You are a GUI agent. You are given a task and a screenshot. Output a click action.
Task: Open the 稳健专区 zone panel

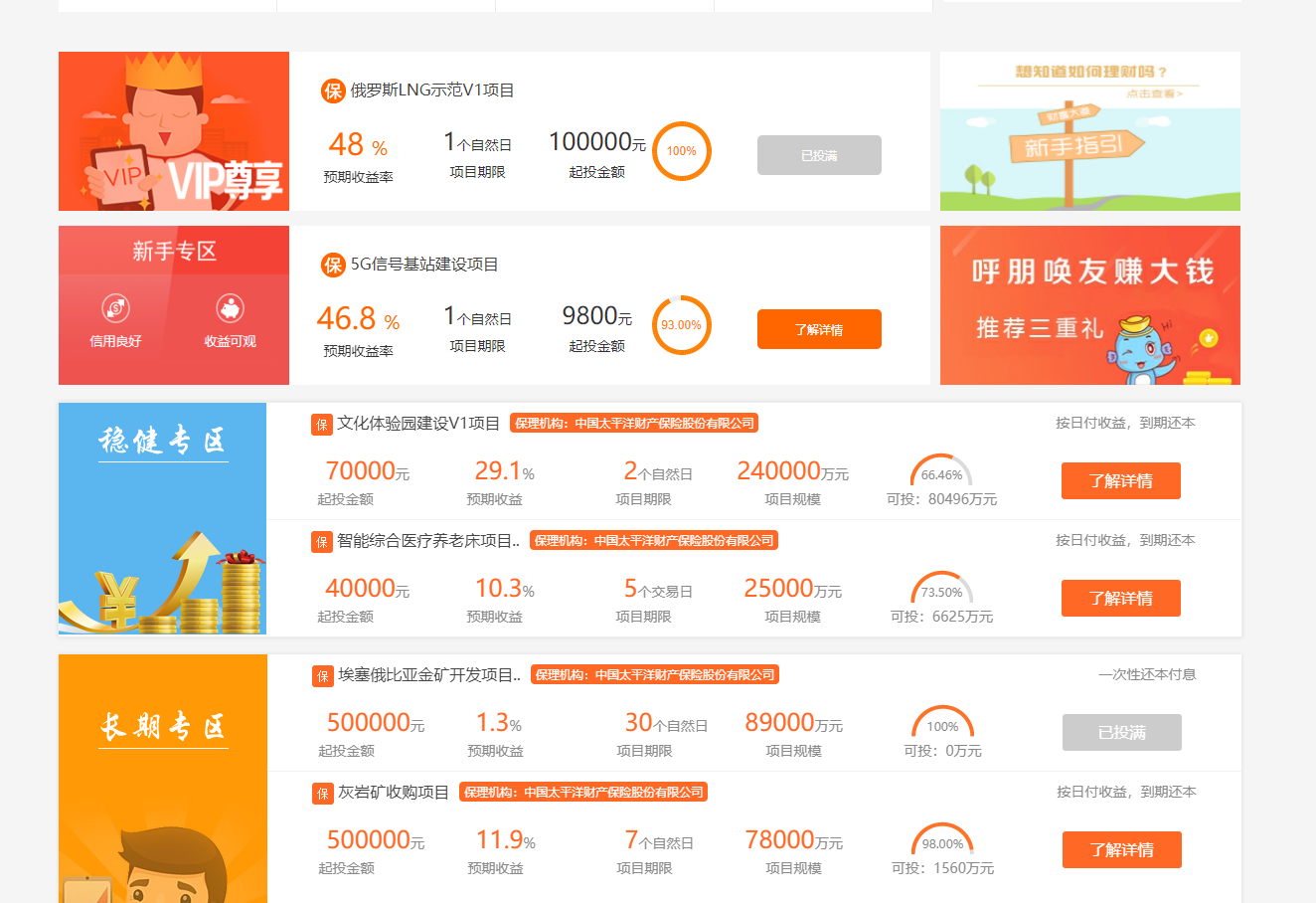click(163, 518)
